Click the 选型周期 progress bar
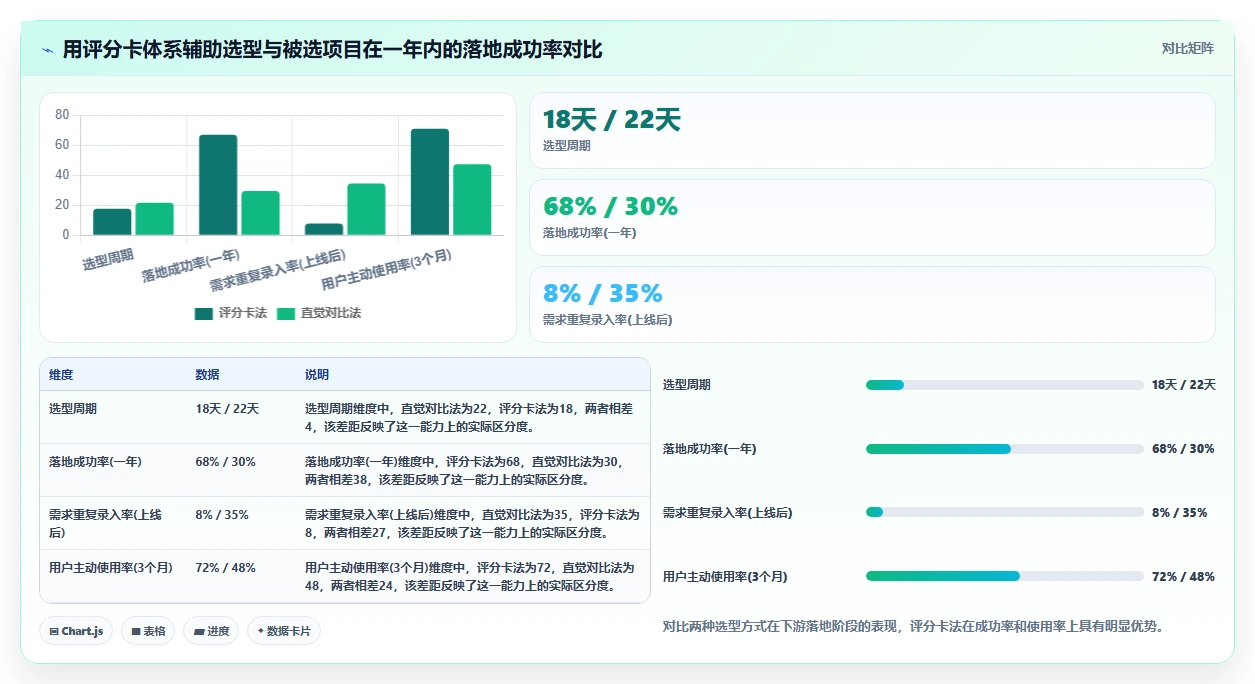 (x=1004, y=385)
